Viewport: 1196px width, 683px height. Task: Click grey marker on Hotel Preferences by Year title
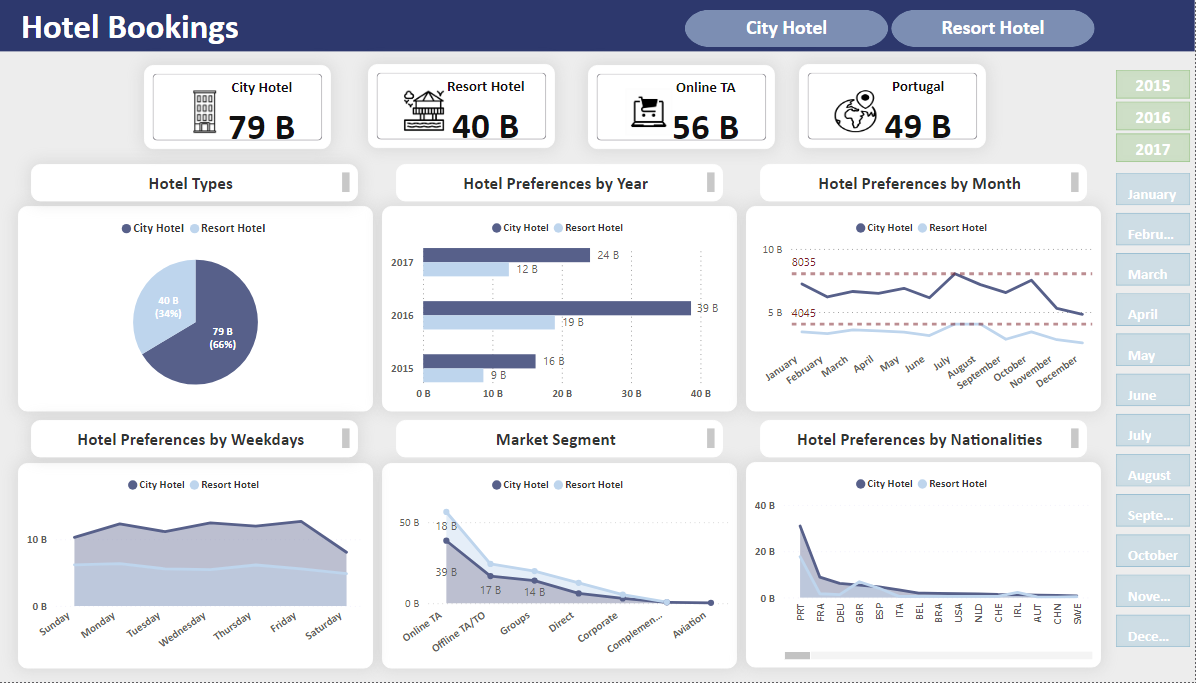[x=711, y=182]
